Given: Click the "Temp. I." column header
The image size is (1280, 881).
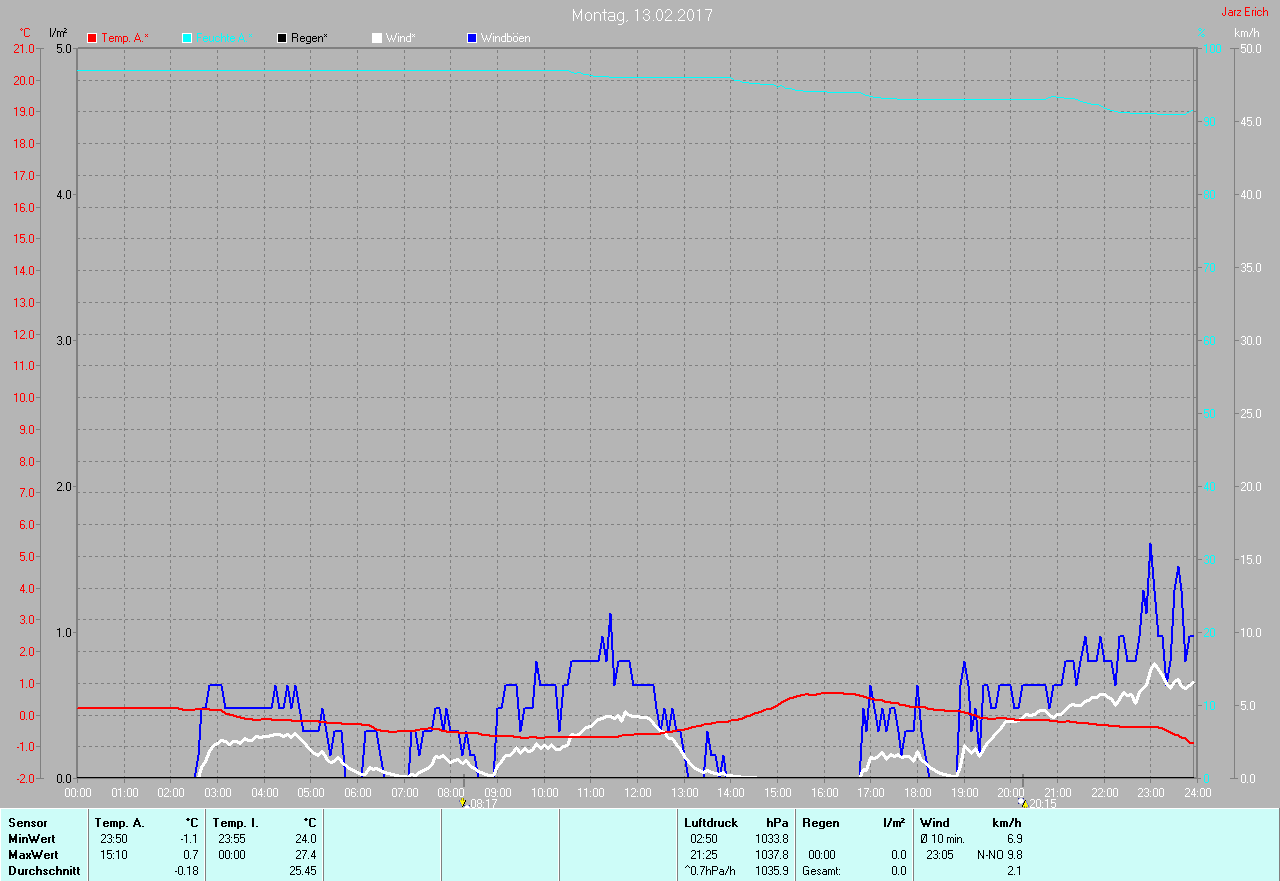Looking at the screenshot, I should pyautogui.click(x=236, y=823).
